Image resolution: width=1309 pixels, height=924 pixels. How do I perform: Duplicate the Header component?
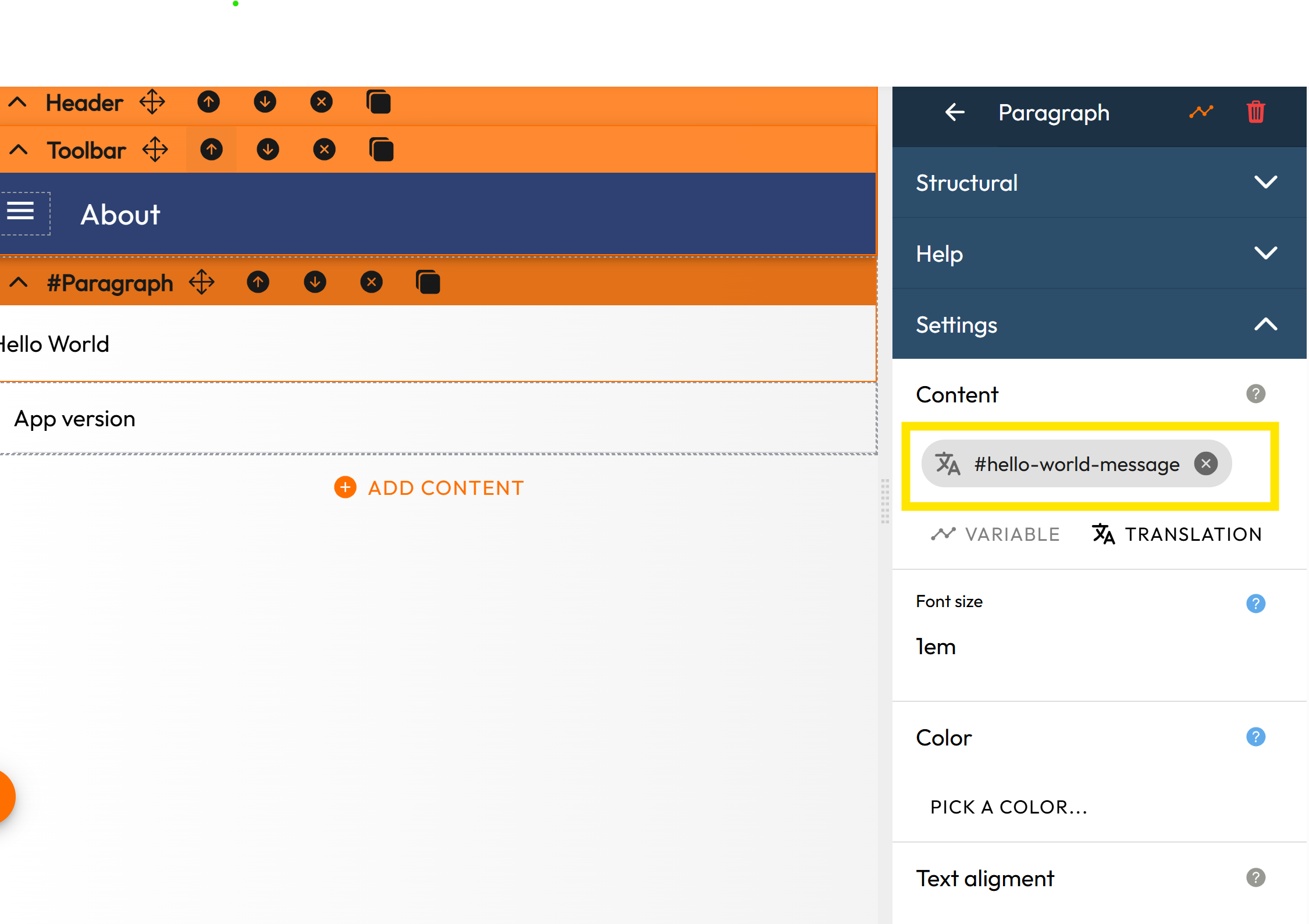point(379,102)
